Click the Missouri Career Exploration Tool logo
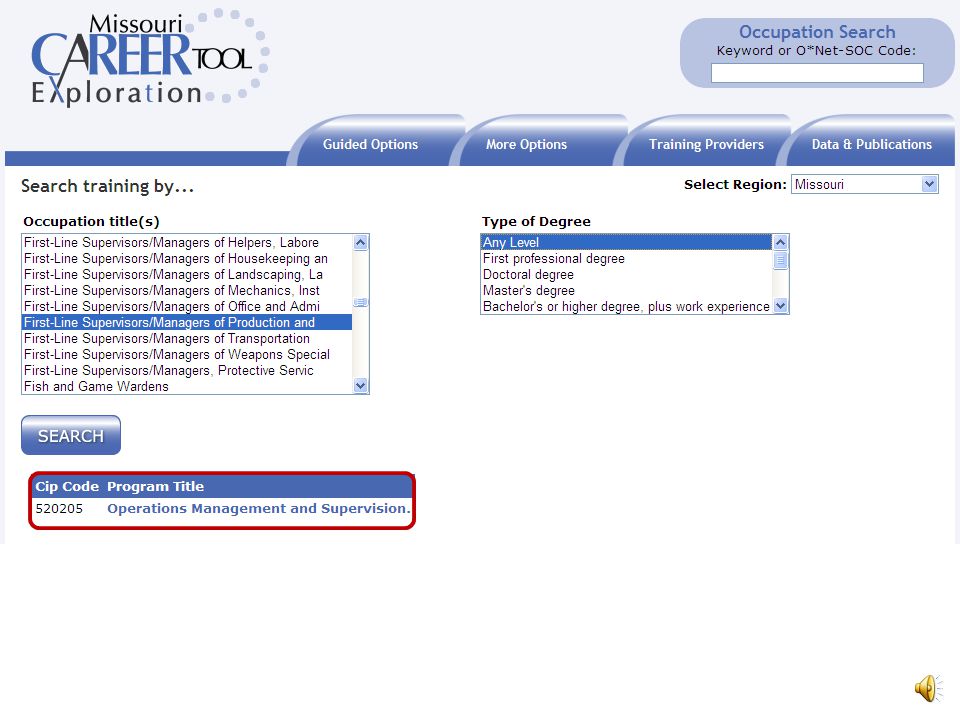The height and width of the screenshot is (720, 960). tap(149, 57)
